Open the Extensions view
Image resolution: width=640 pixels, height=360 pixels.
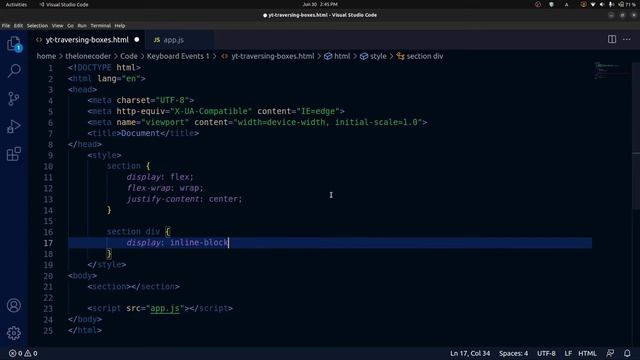pos(14,154)
